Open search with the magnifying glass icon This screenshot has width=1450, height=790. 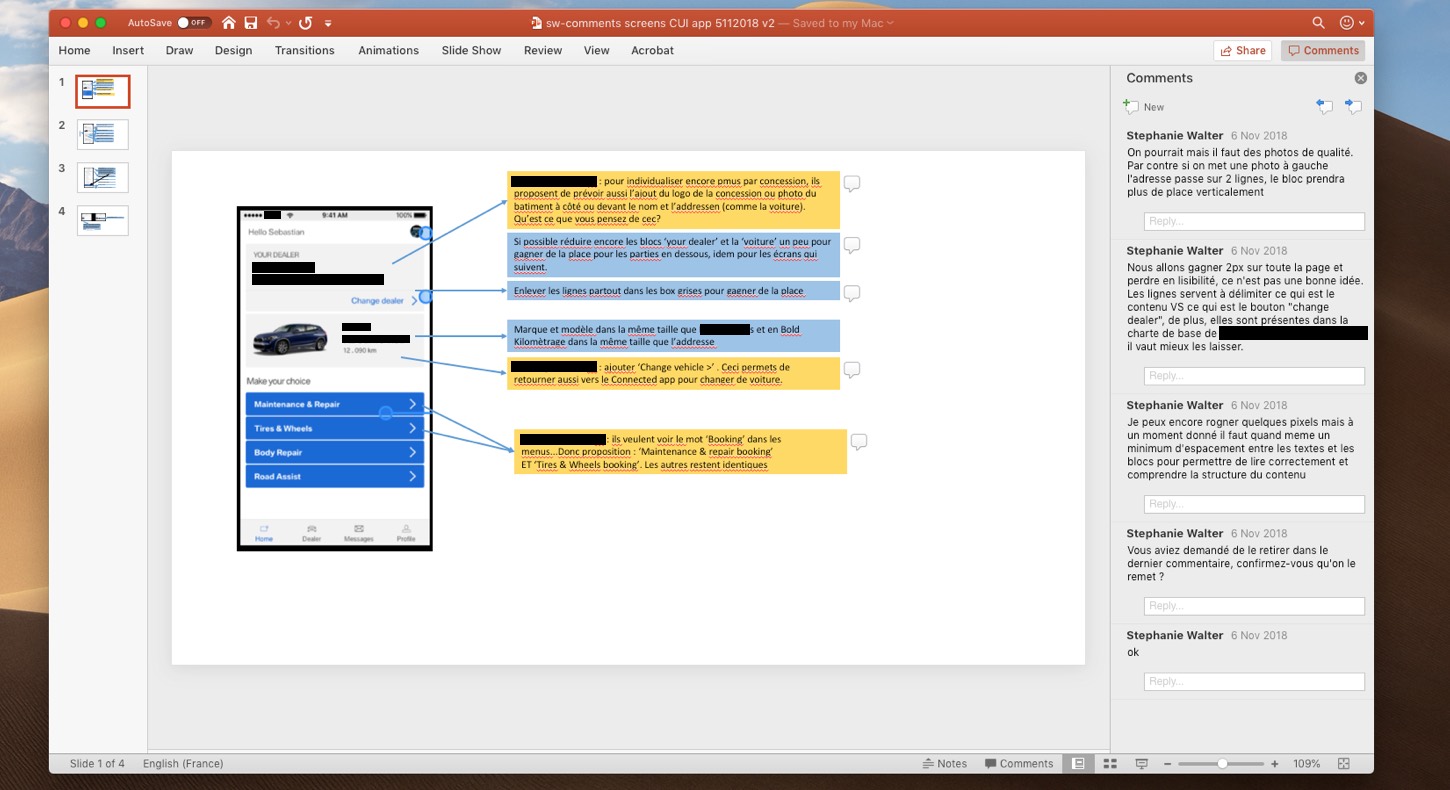1318,22
